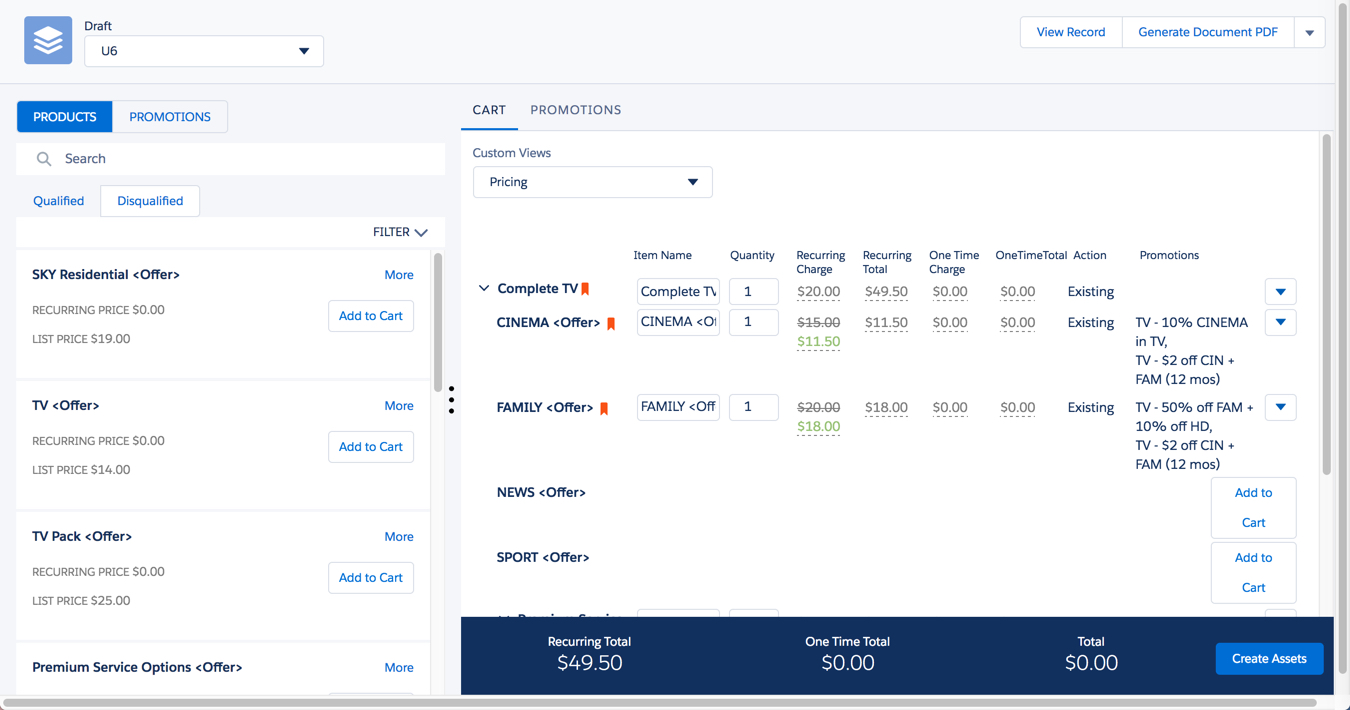Add TV Pack <Offer> to cart
The height and width of the screenshot is (710, 1350).
[x=371, y=578]
